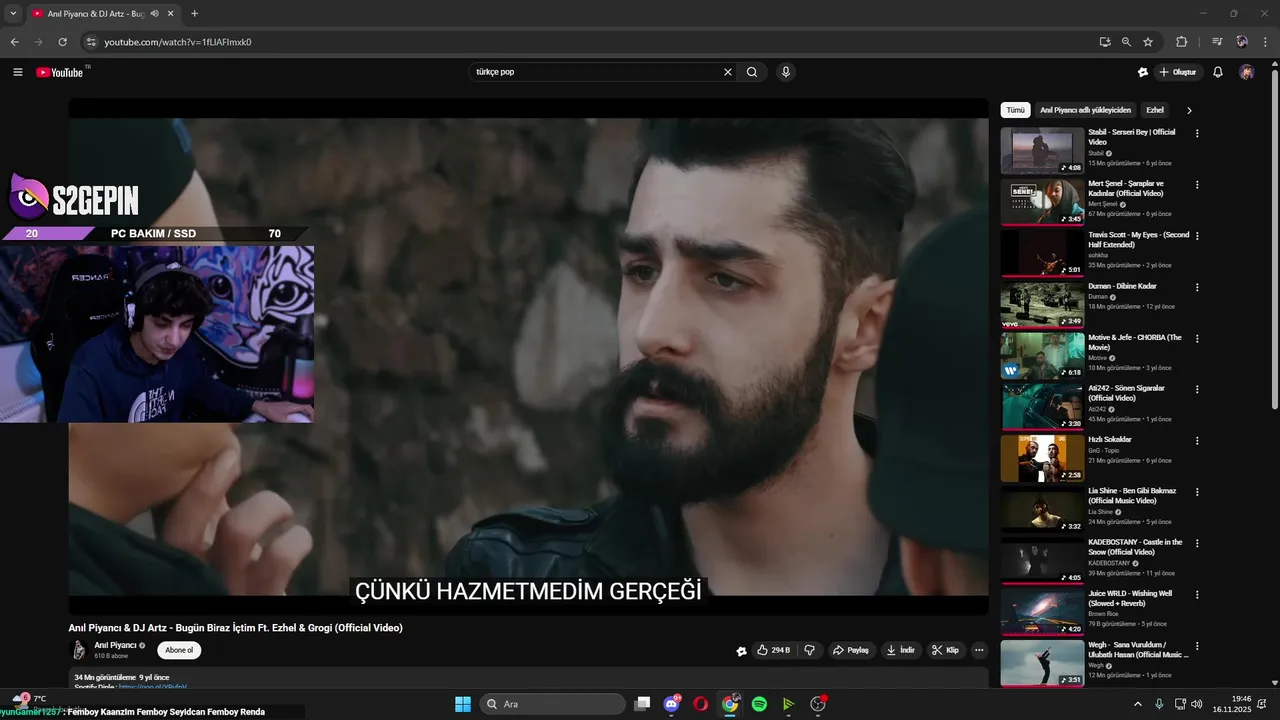1280x720 pixels.
Task: Clear the 'türkçe pop' search text
Action: click(x=728, y=72)
